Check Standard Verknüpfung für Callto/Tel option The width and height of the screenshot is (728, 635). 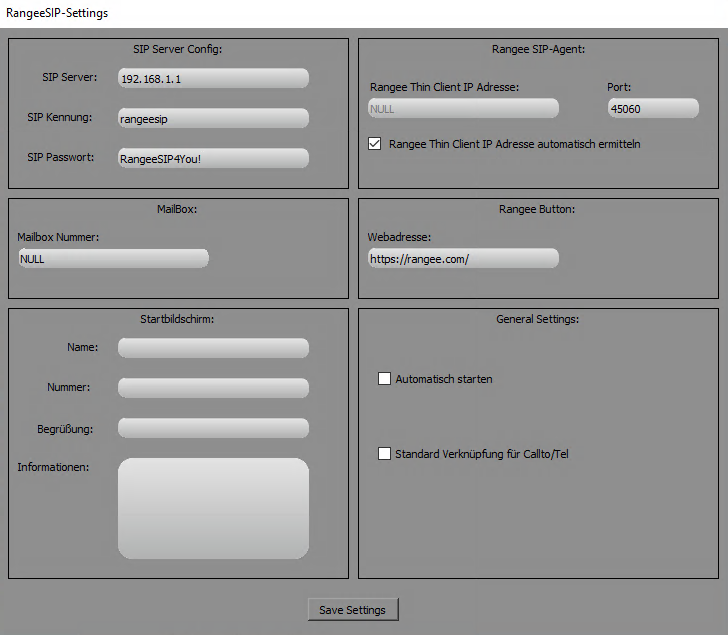[384, 454]
